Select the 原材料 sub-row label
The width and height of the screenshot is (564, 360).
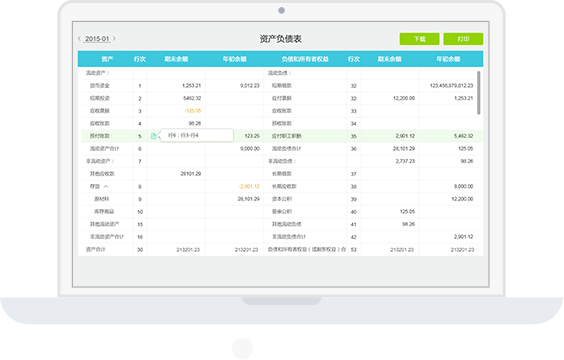[101, 199]
